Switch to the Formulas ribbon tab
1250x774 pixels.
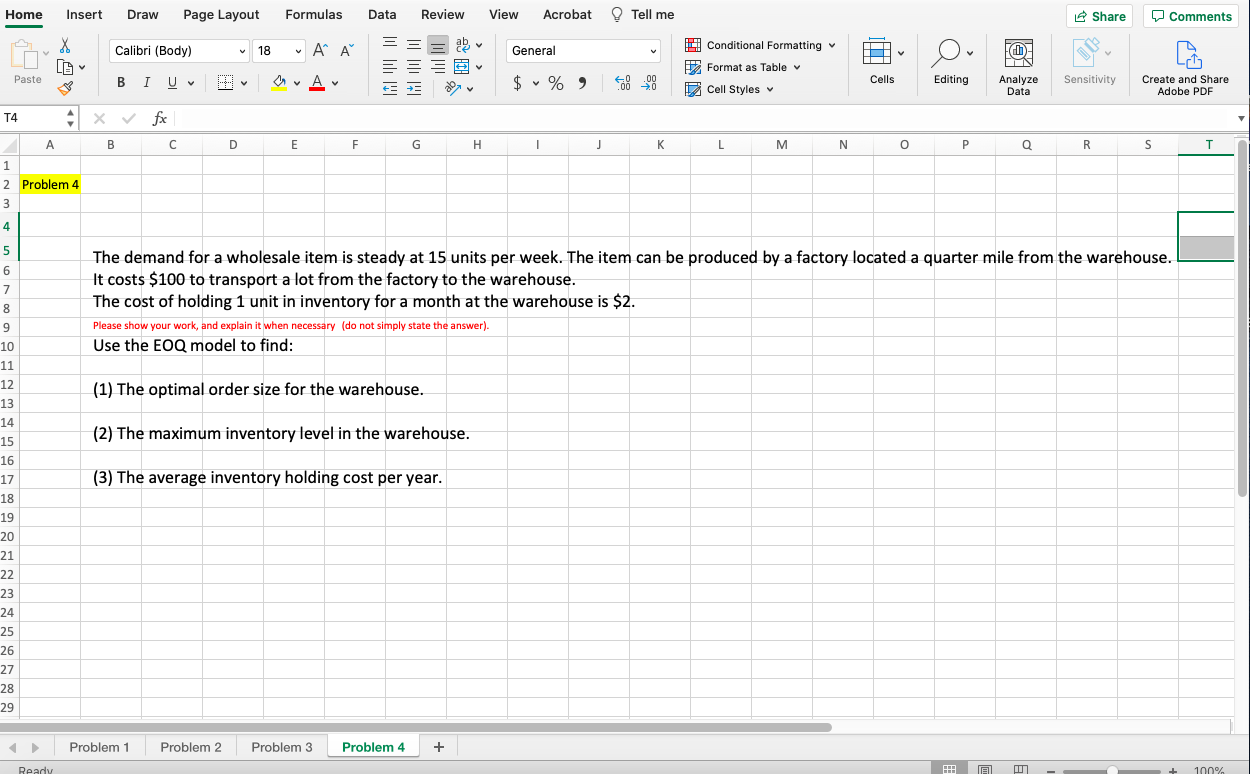coord(314,14)
